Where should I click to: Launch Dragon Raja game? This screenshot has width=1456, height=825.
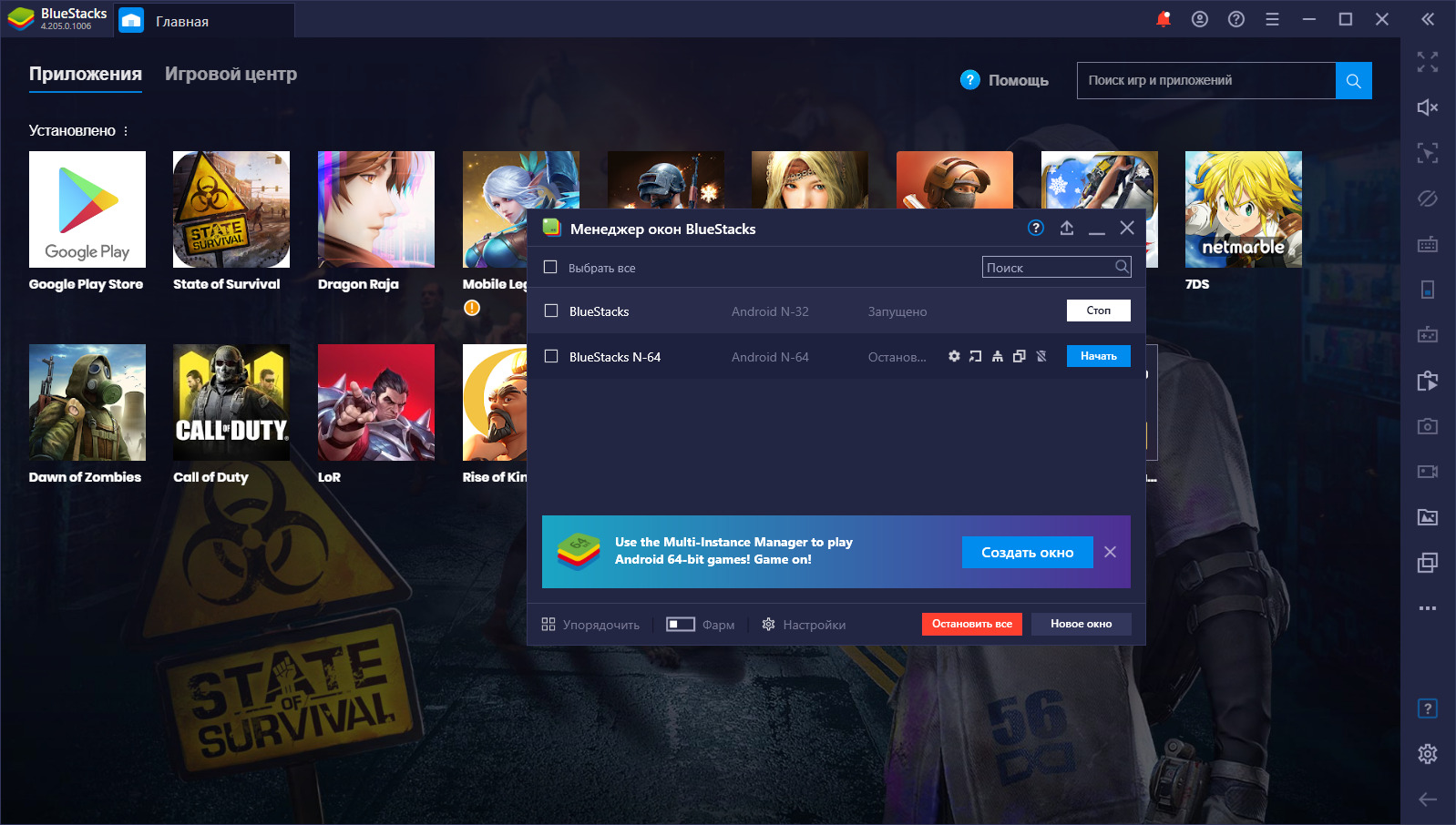pos(376,209)
